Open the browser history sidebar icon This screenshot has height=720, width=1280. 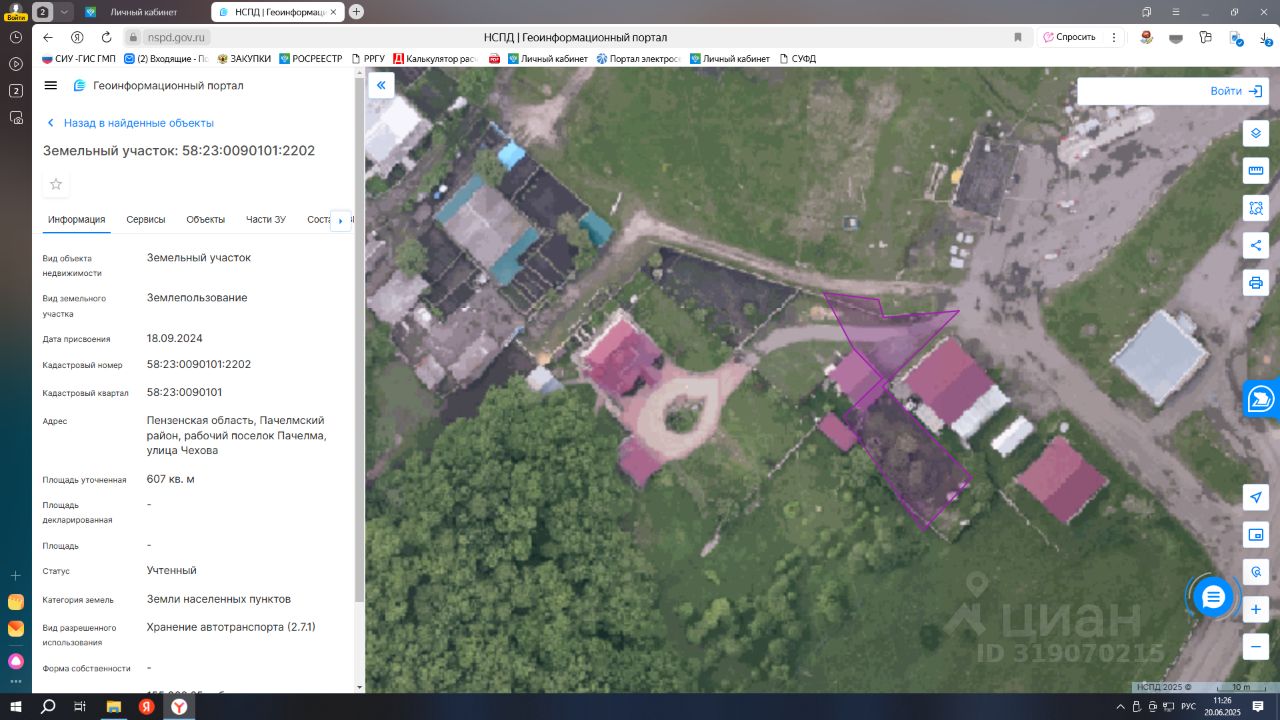pyautogui.click(x=16, y=37)
